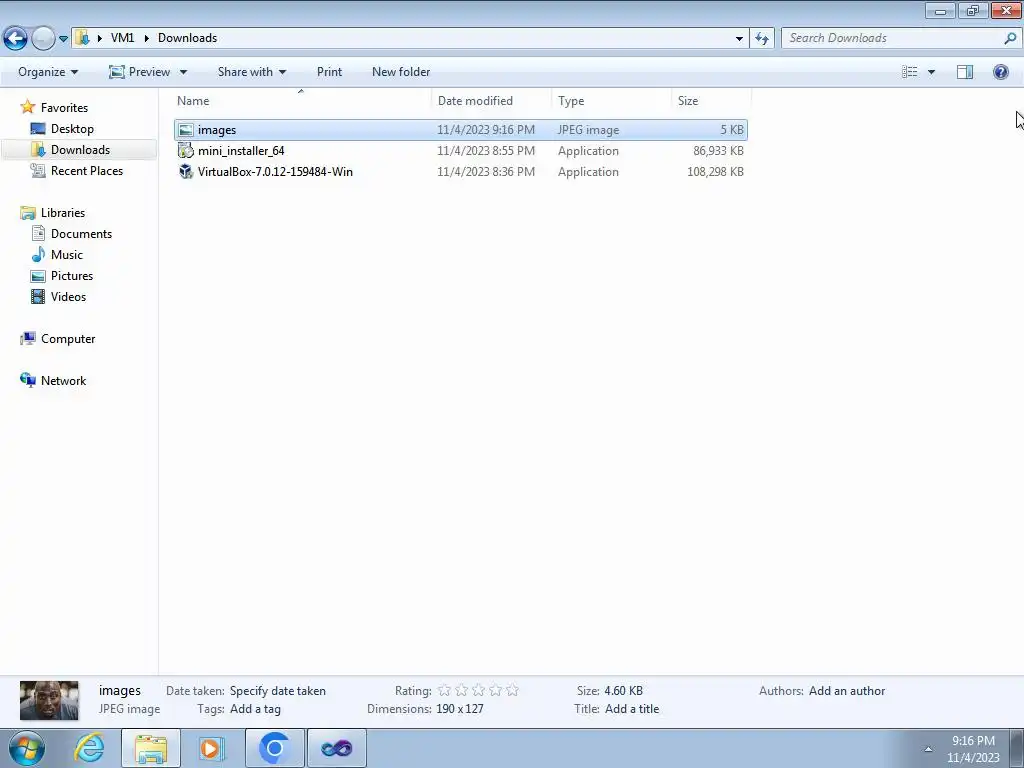Select Computer in the navigation pane
Viewport: 1024px width, 768px height.
point(68,339)
